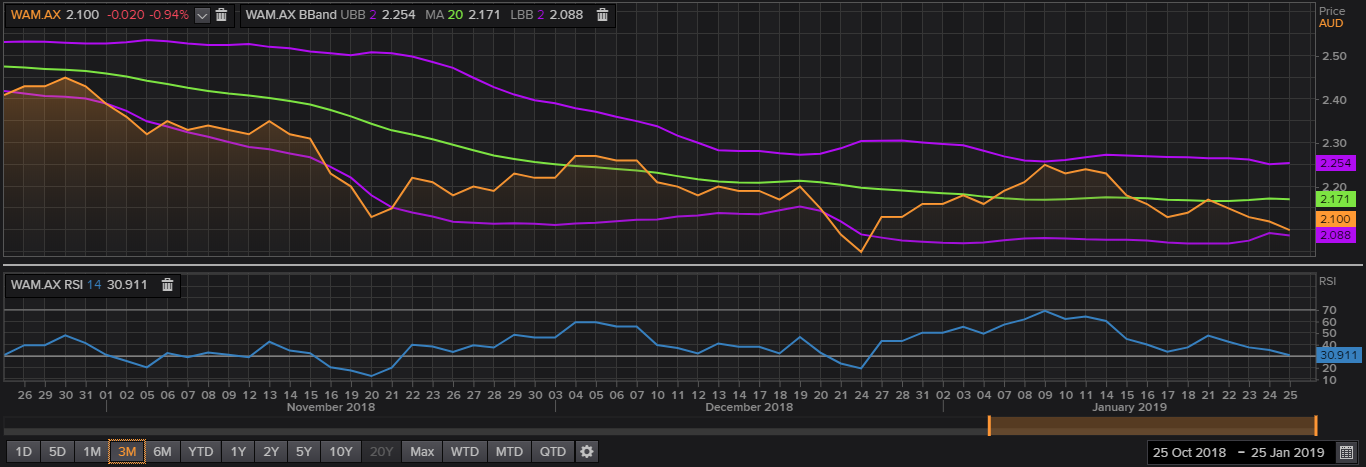Choose the 1Y range button

(238, 452)
